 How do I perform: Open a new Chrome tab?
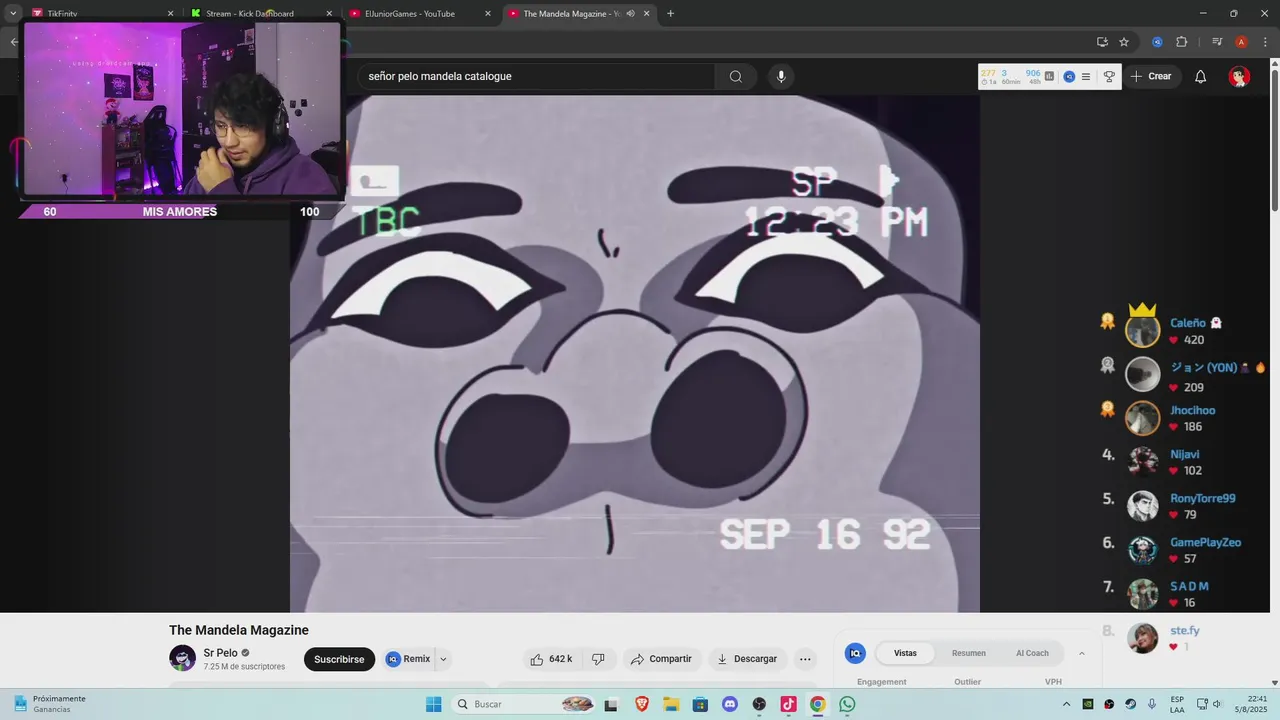(x=670, y=14)
